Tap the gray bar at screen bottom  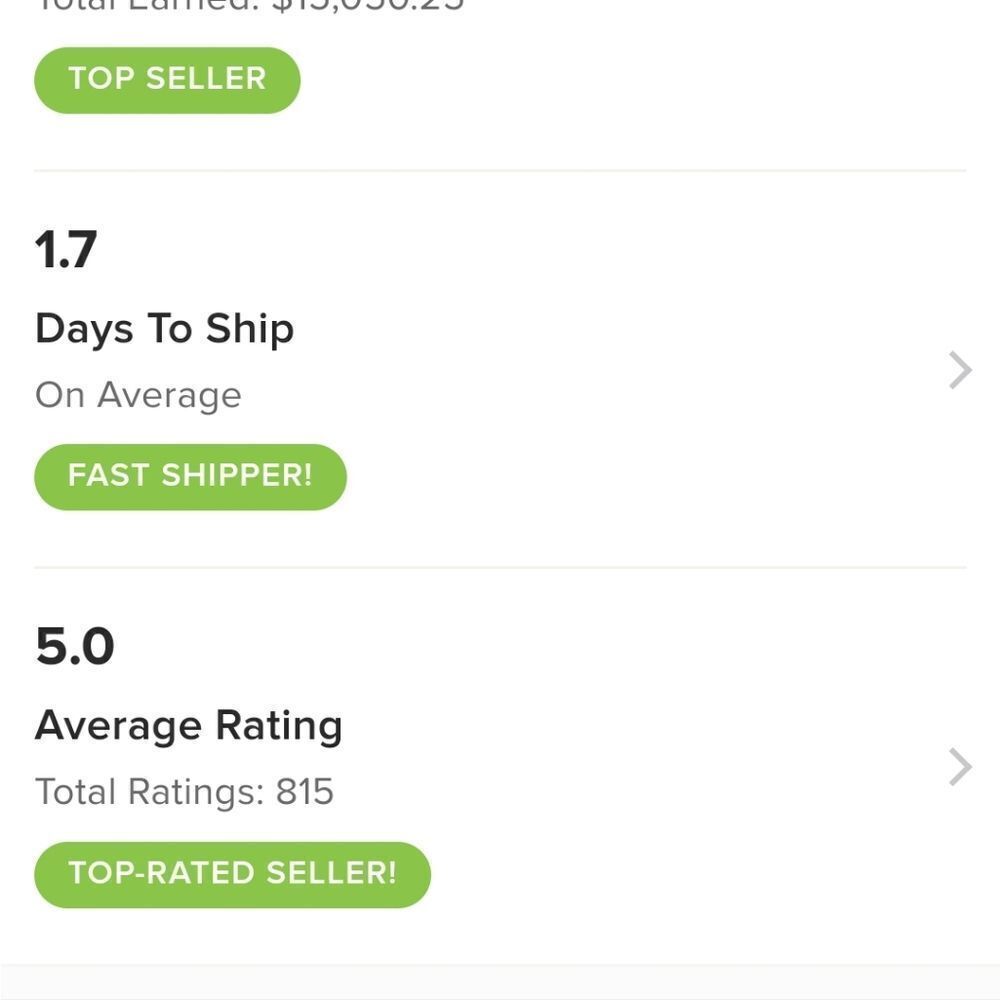500,982
